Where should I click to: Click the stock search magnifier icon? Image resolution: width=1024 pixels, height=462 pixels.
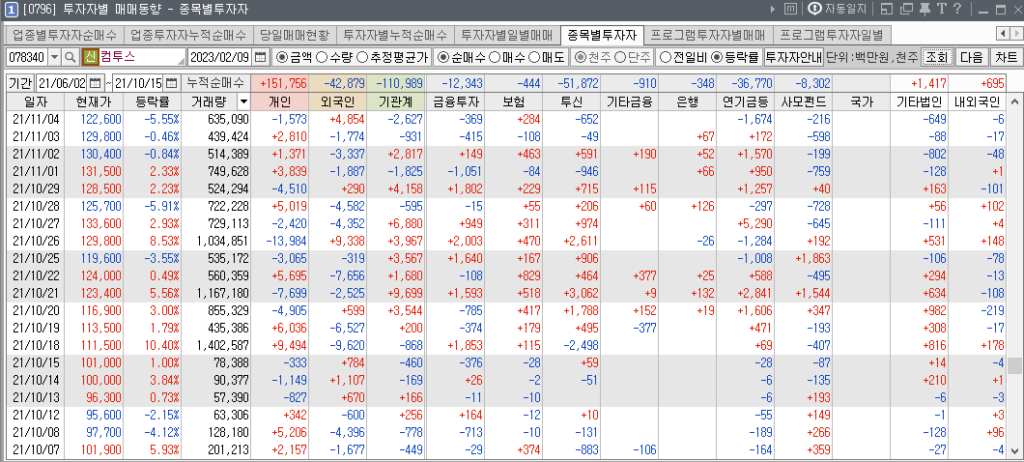tap(70, 57)
